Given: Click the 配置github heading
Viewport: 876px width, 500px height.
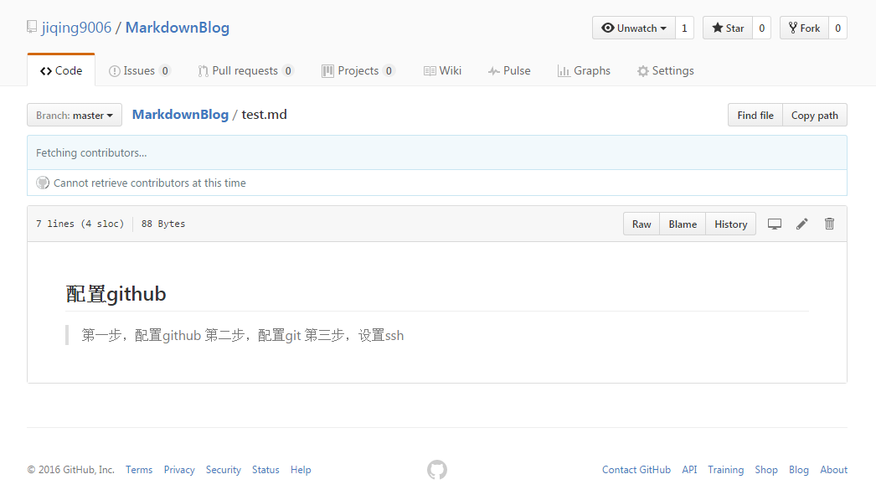Looking at the screenshot, I should (116, 294).
